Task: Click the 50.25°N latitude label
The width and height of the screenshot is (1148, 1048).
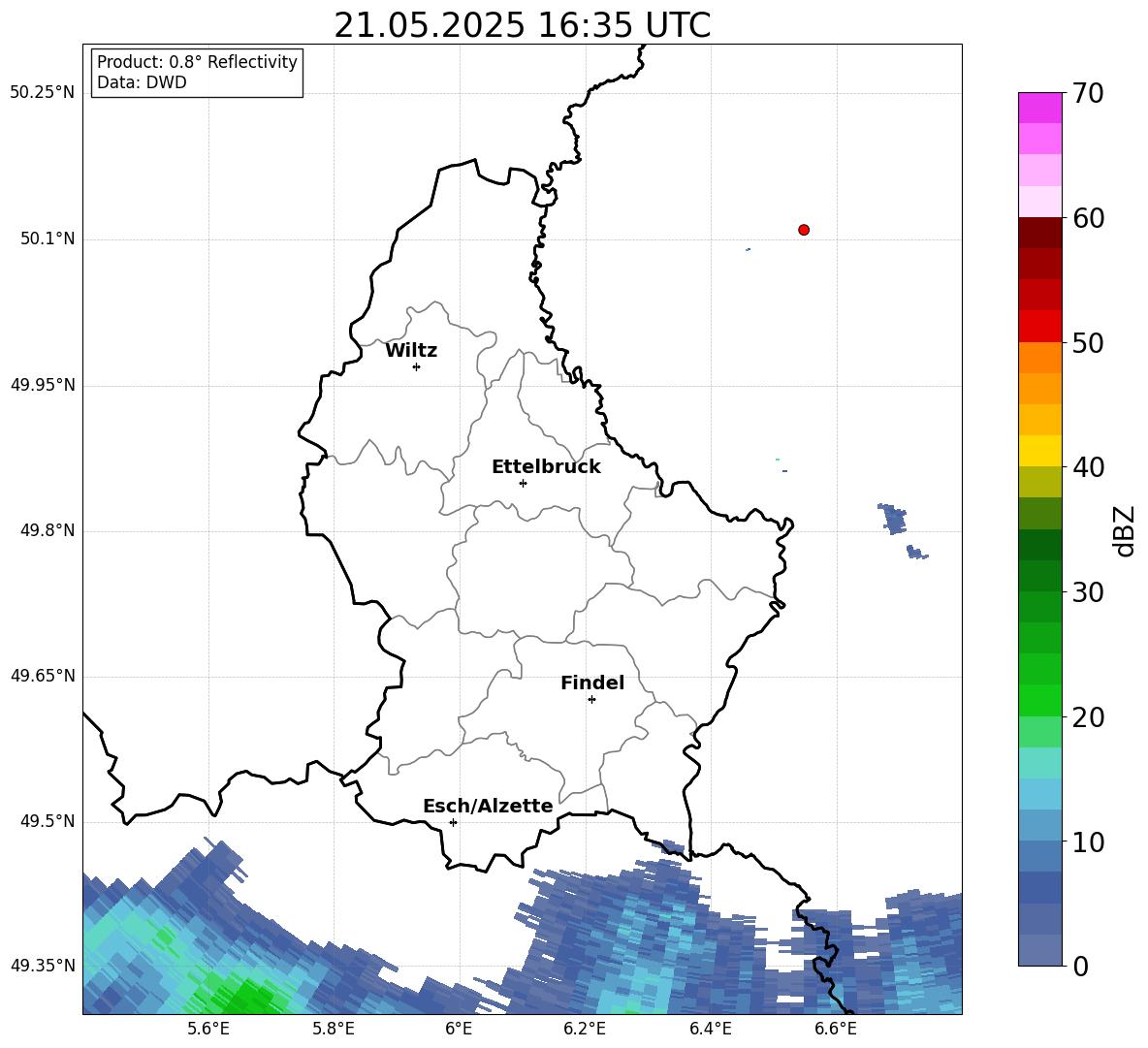Action: [x=43, y=93]
